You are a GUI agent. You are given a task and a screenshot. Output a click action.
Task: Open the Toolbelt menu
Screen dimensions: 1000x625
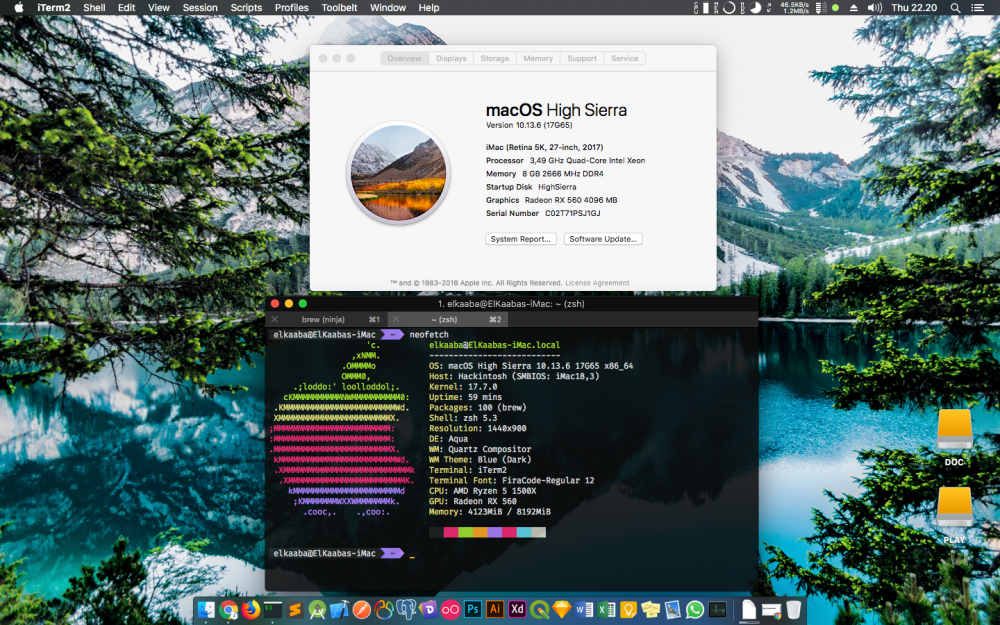point(339,8)
